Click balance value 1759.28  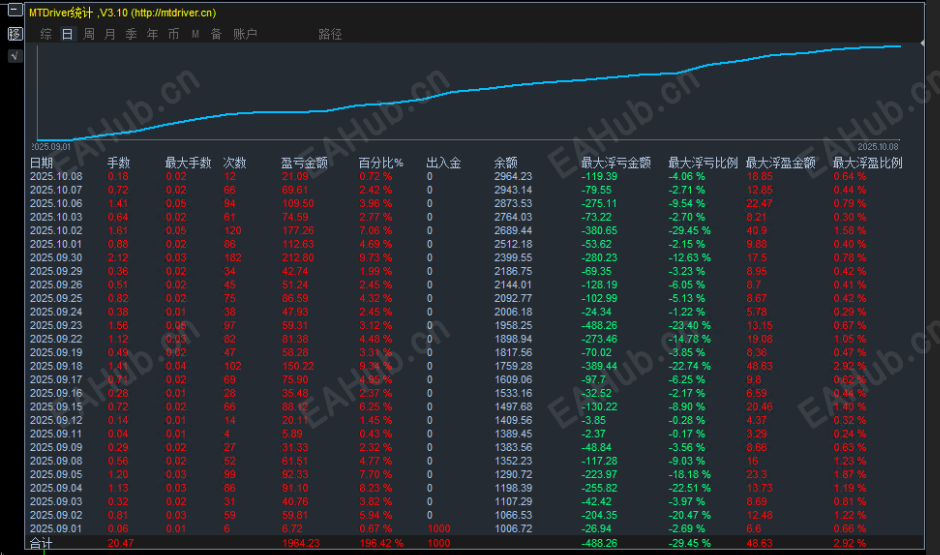tap(513, 366)
